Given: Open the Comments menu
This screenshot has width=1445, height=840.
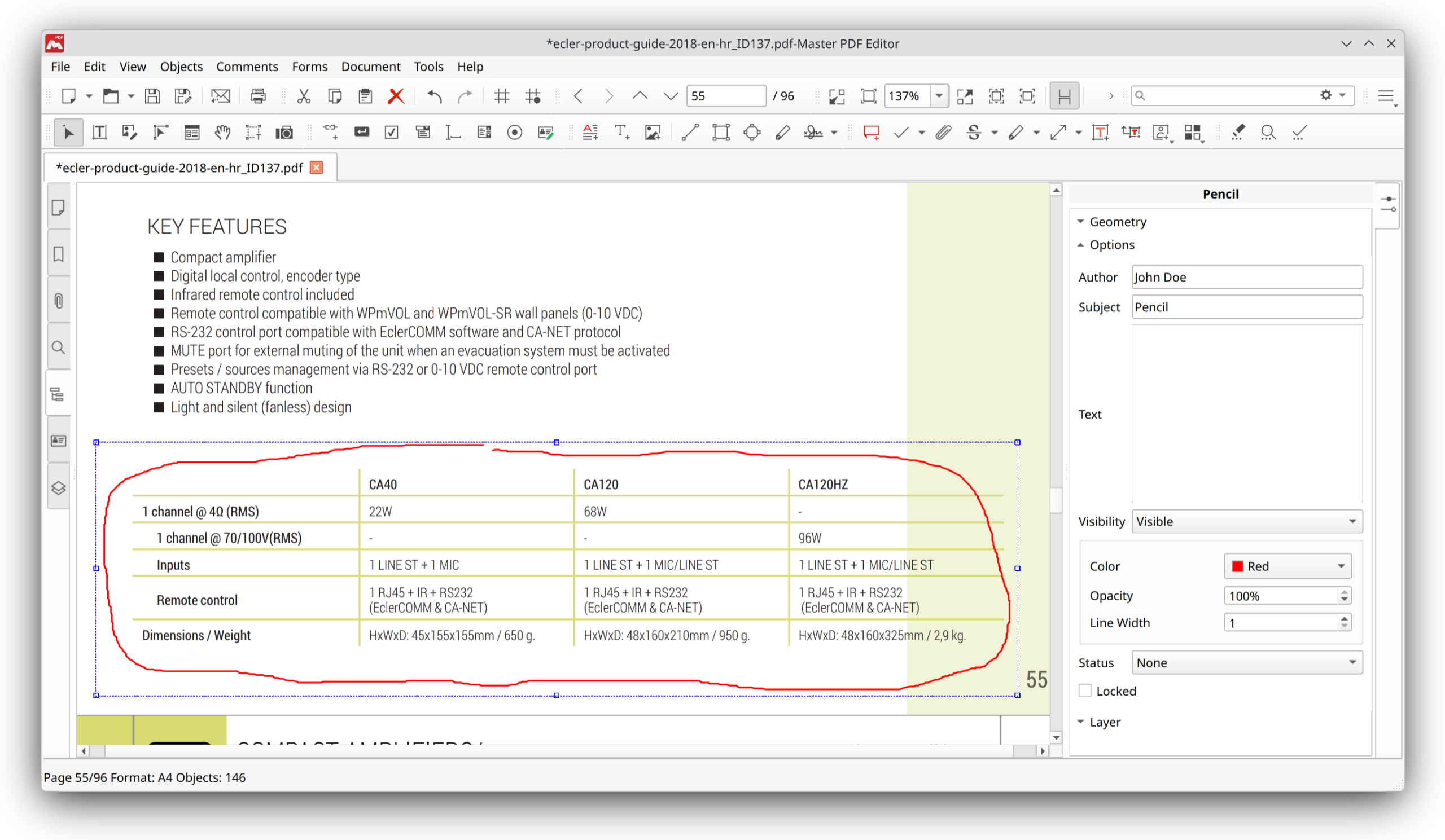Looking at the screenshot, I should tap(247, 67).
